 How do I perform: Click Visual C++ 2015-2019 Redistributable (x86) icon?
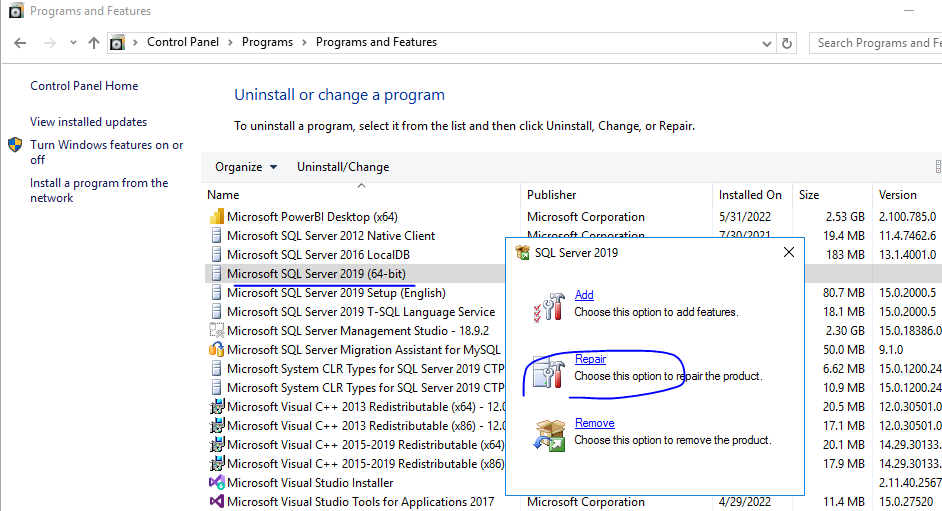[216, 464]
